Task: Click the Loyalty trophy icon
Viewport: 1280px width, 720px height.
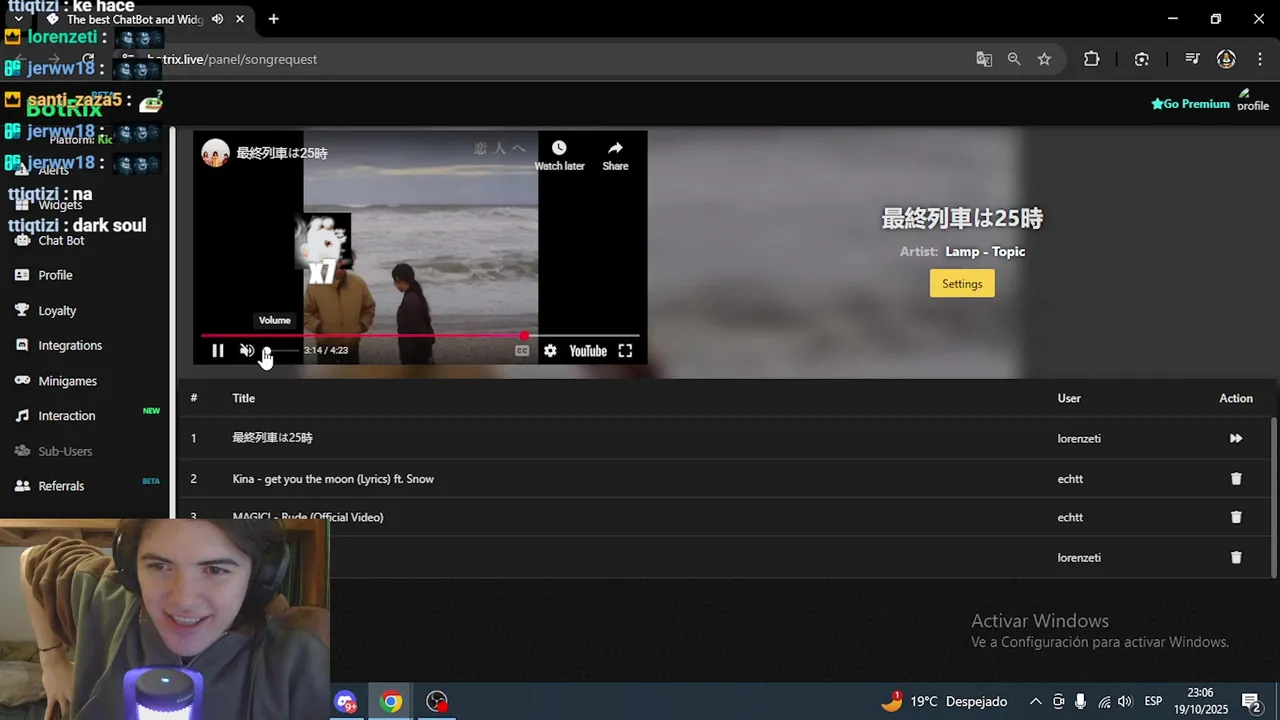Action: coord(22,310)
